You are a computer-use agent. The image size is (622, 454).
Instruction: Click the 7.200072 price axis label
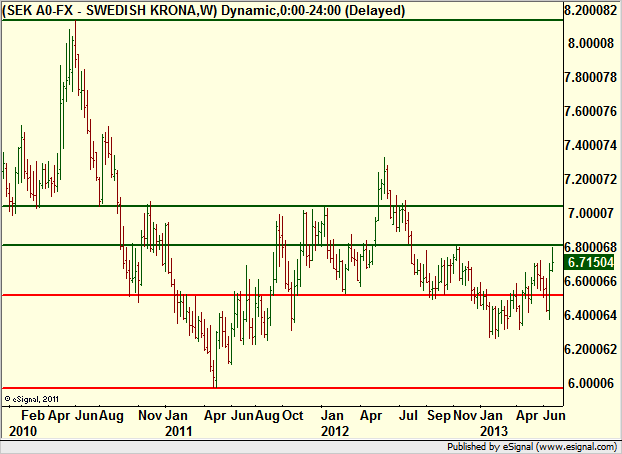[x=591, y=179]
